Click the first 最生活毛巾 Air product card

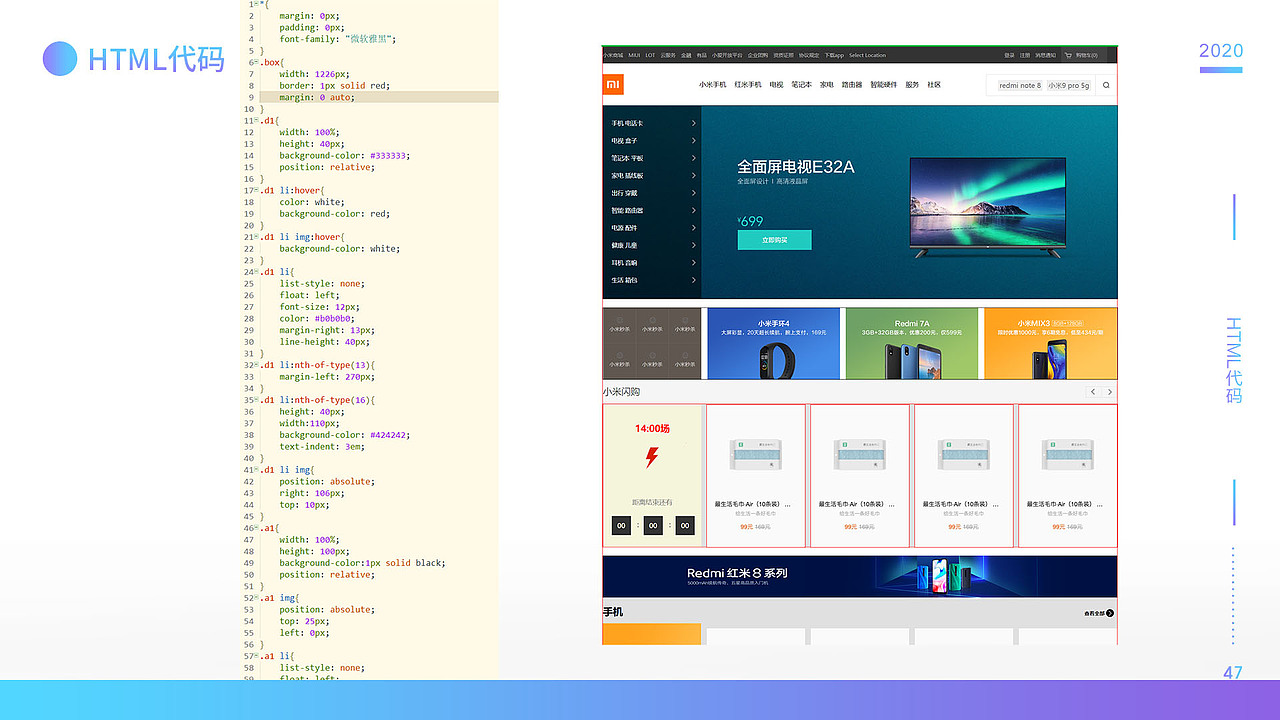click(x=756, y=476)
